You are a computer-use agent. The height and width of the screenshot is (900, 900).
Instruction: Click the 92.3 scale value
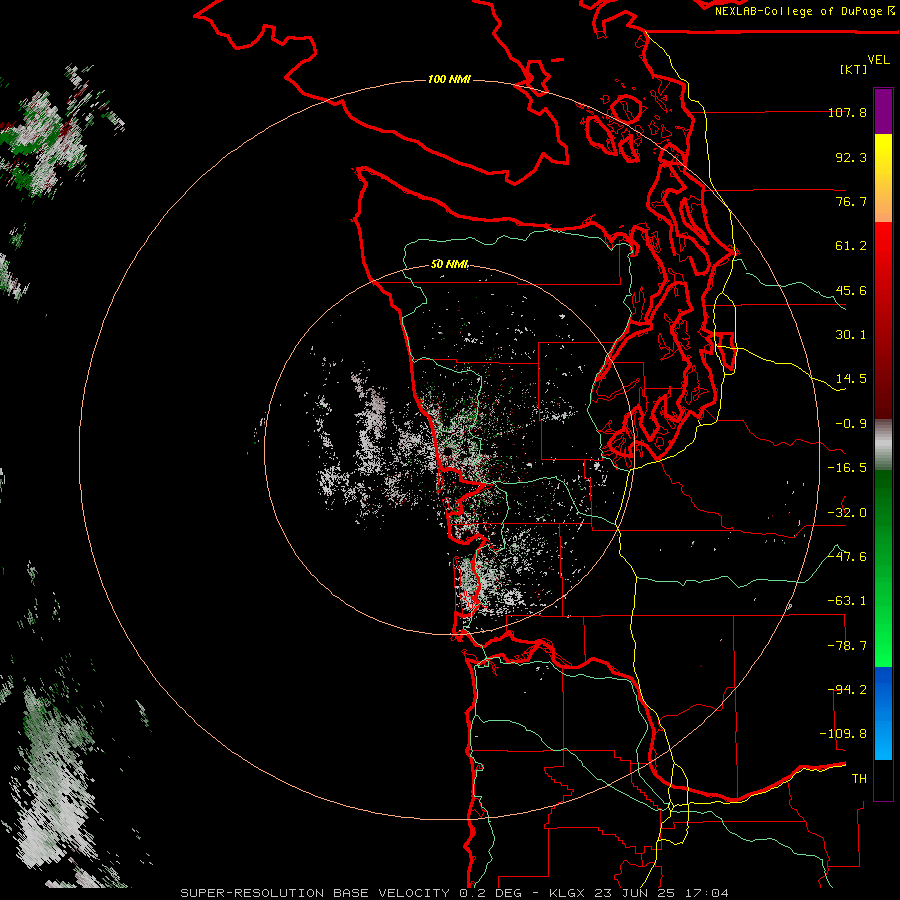click(851, 157)
